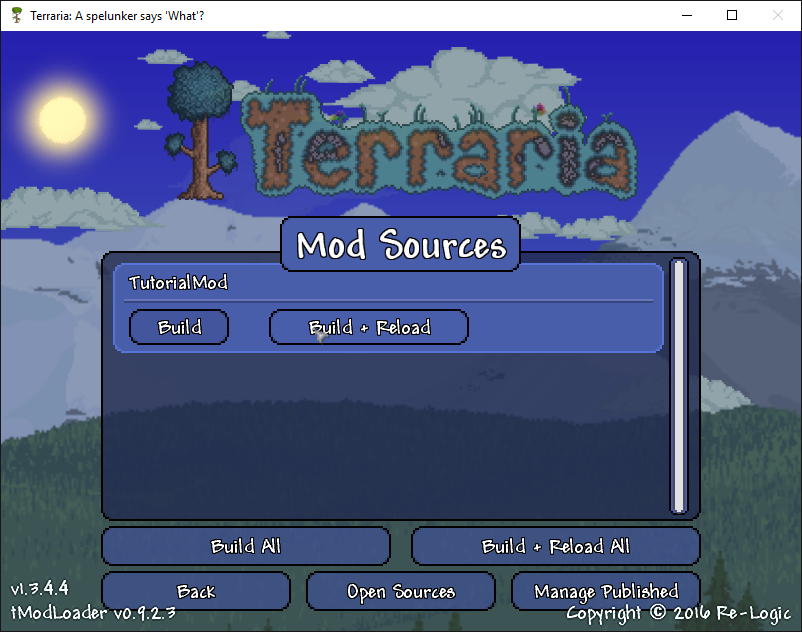Screen dimensions: 802x632
Task: Select the TutorialMod entry name
Action: click(x=178, y=282)
